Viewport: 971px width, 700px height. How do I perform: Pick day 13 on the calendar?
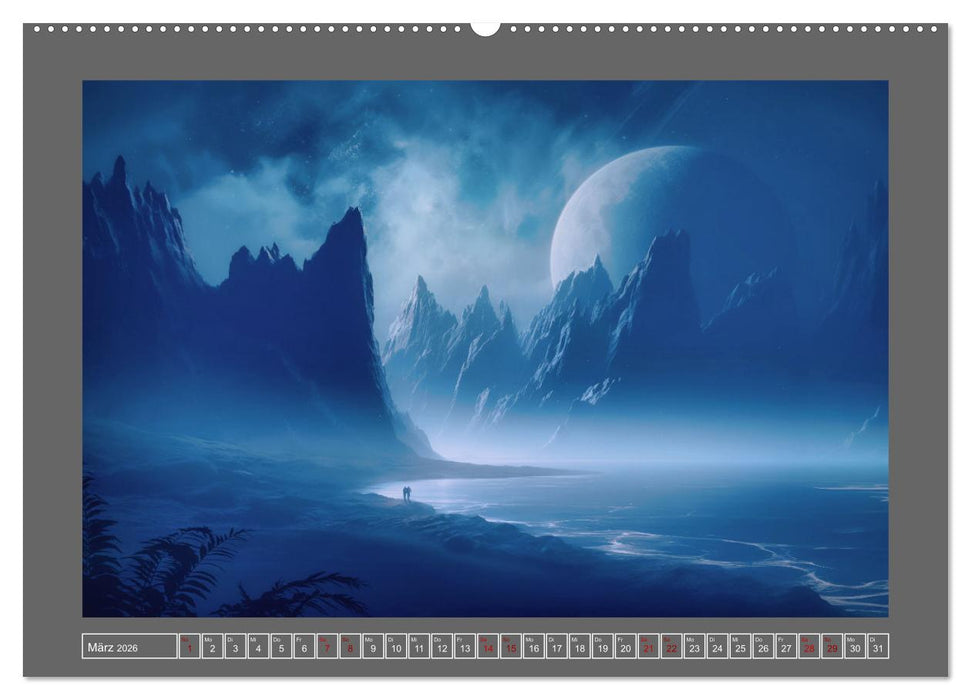[464, 647]
